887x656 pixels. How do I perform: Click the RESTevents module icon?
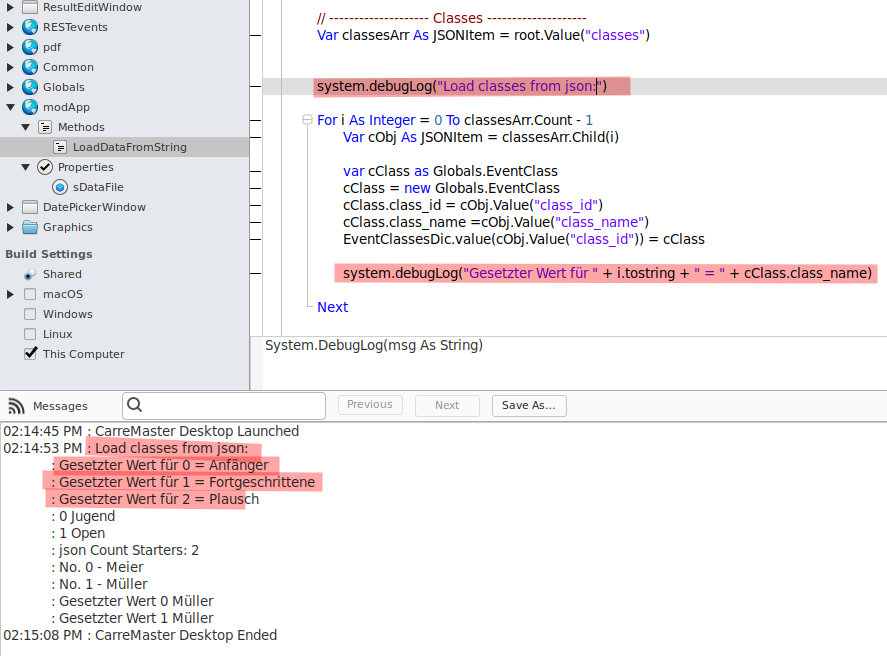(30, 27)
